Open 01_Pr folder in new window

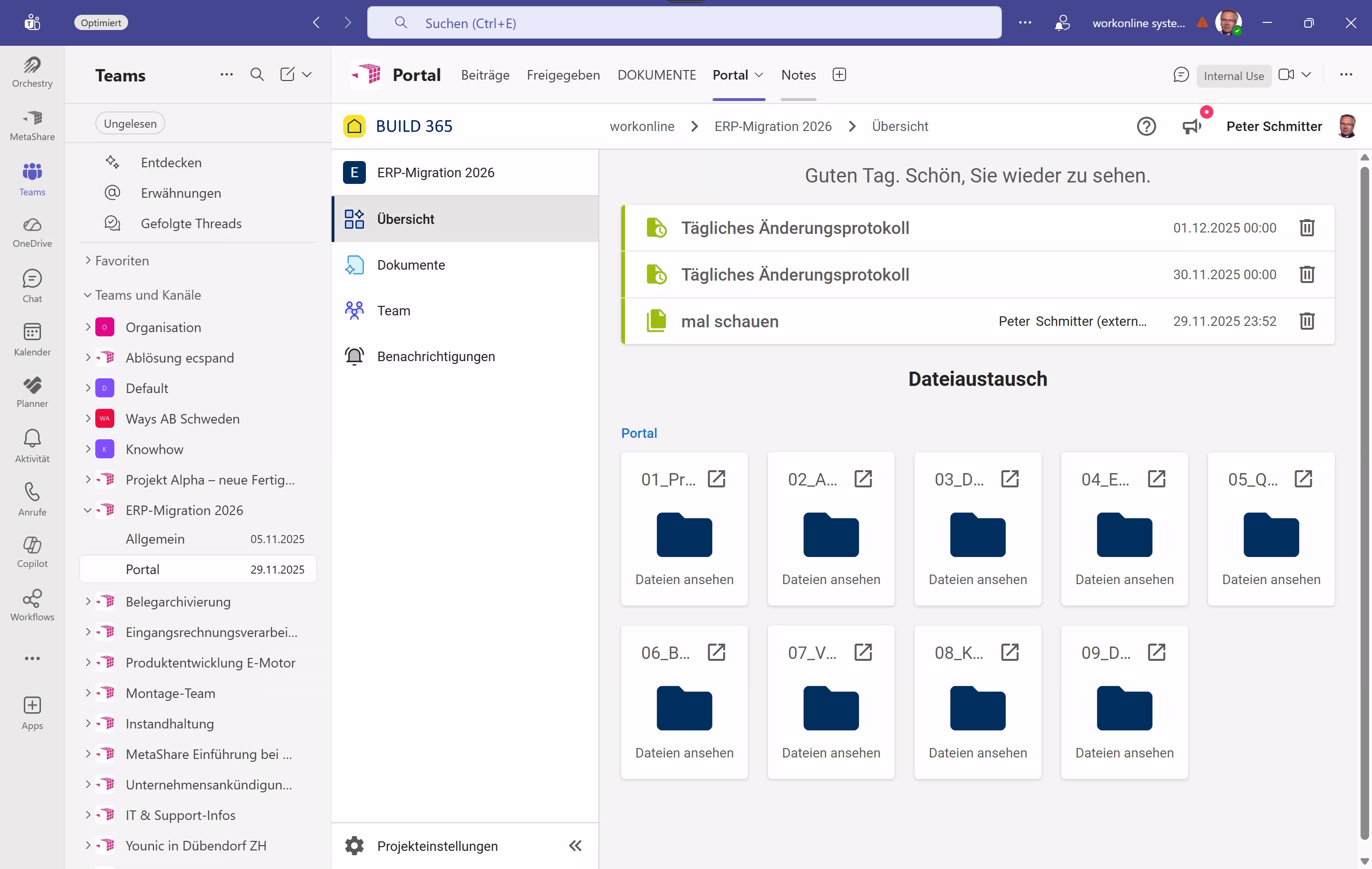tap(716, 479)
